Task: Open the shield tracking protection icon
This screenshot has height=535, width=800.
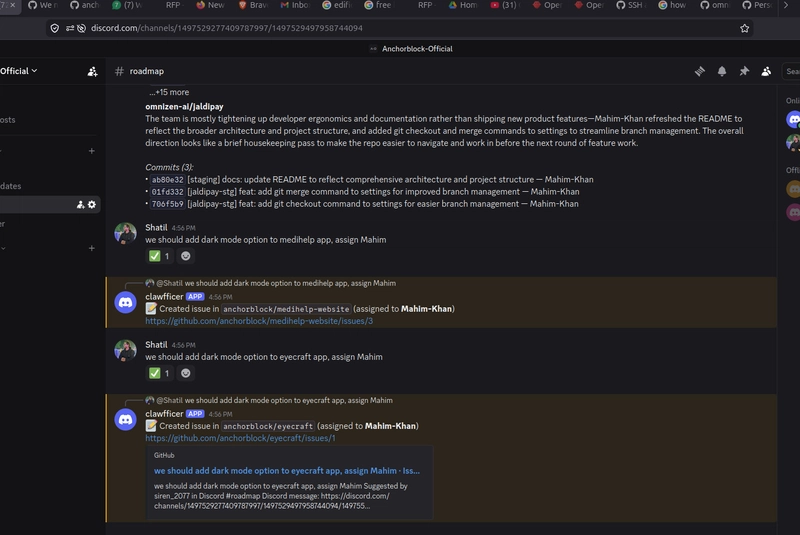Action: tap(55, 28)
